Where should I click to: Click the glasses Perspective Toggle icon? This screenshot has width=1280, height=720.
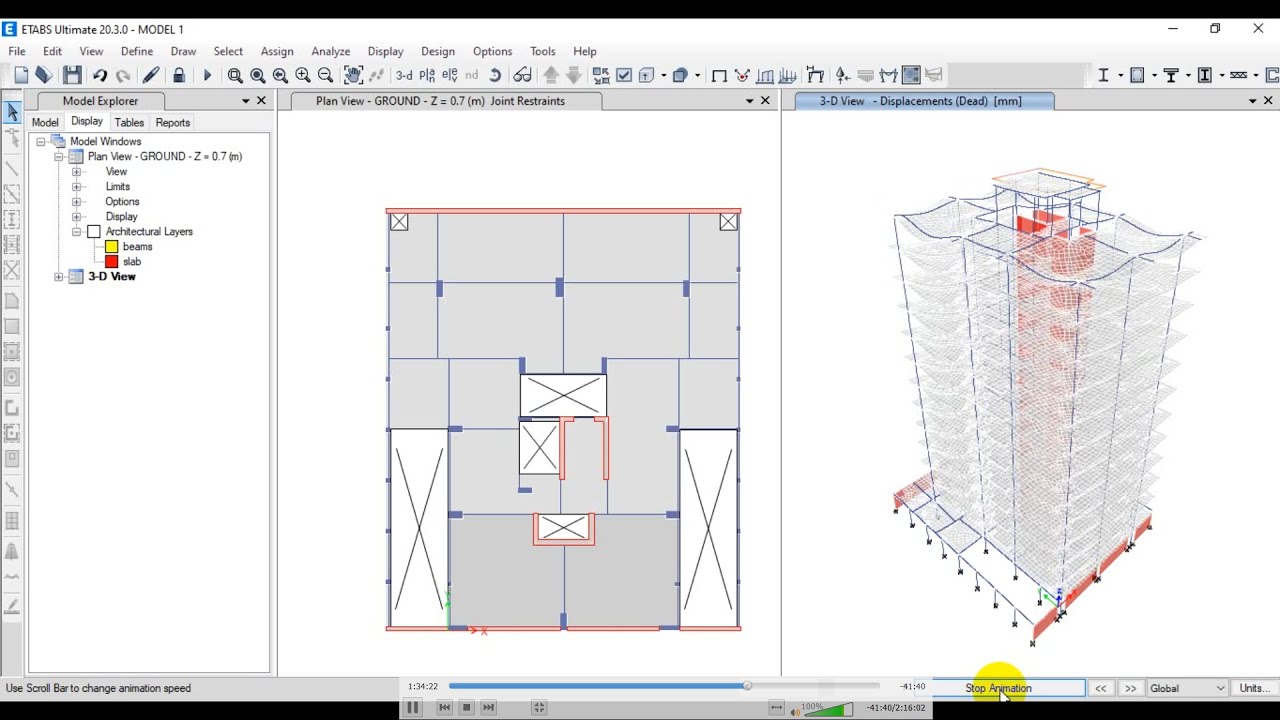coord(522,75)
